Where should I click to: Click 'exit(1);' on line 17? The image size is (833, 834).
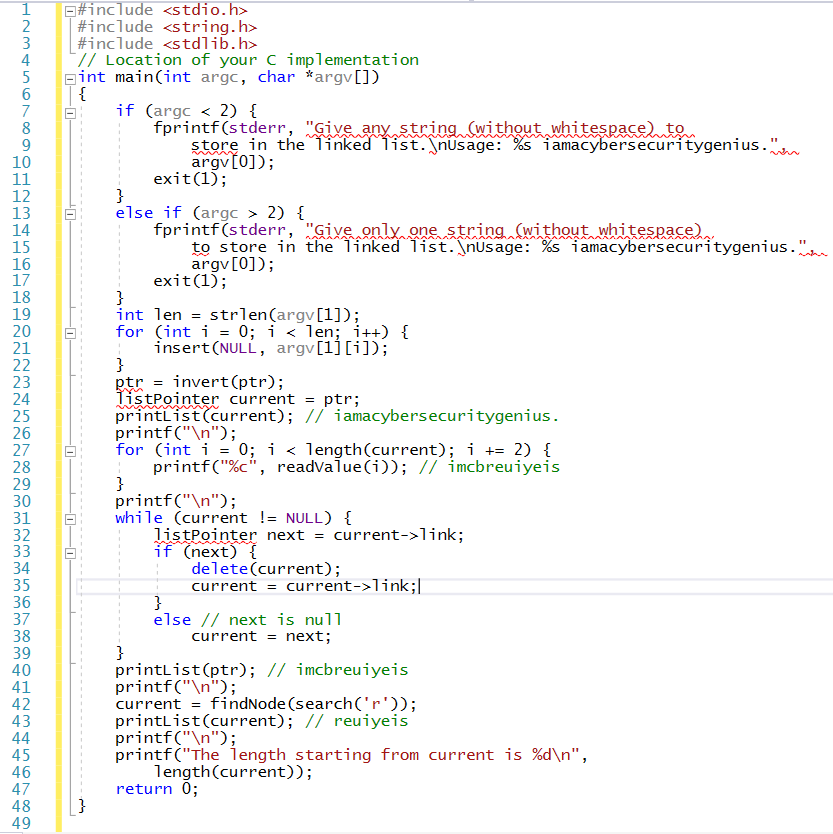[190, 281]
